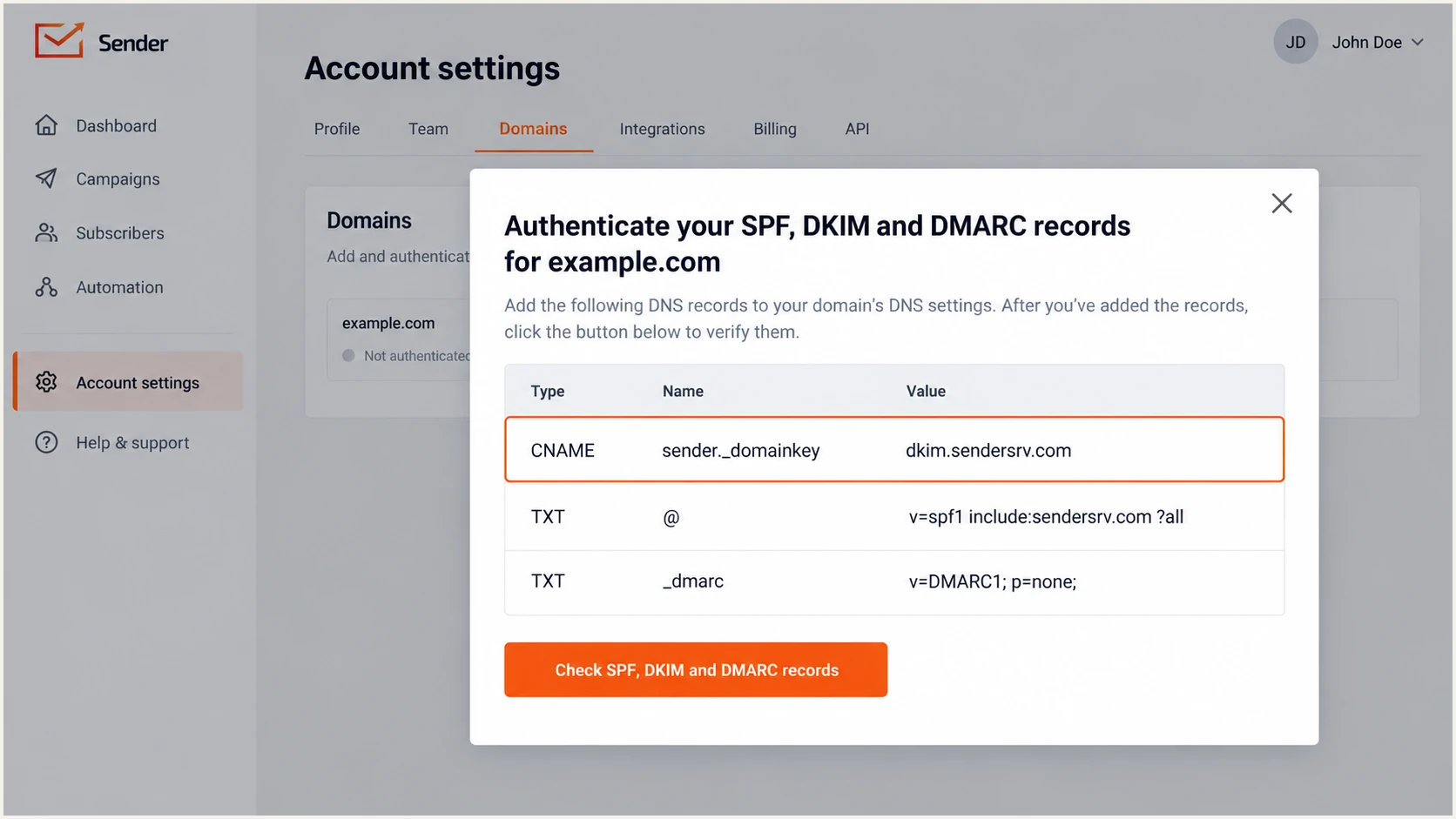The height and width of the screenshot is (819, 1456).
Task: Open Subscribers from the sidebar
Action: pyautogui.click(x=120, y=232)
